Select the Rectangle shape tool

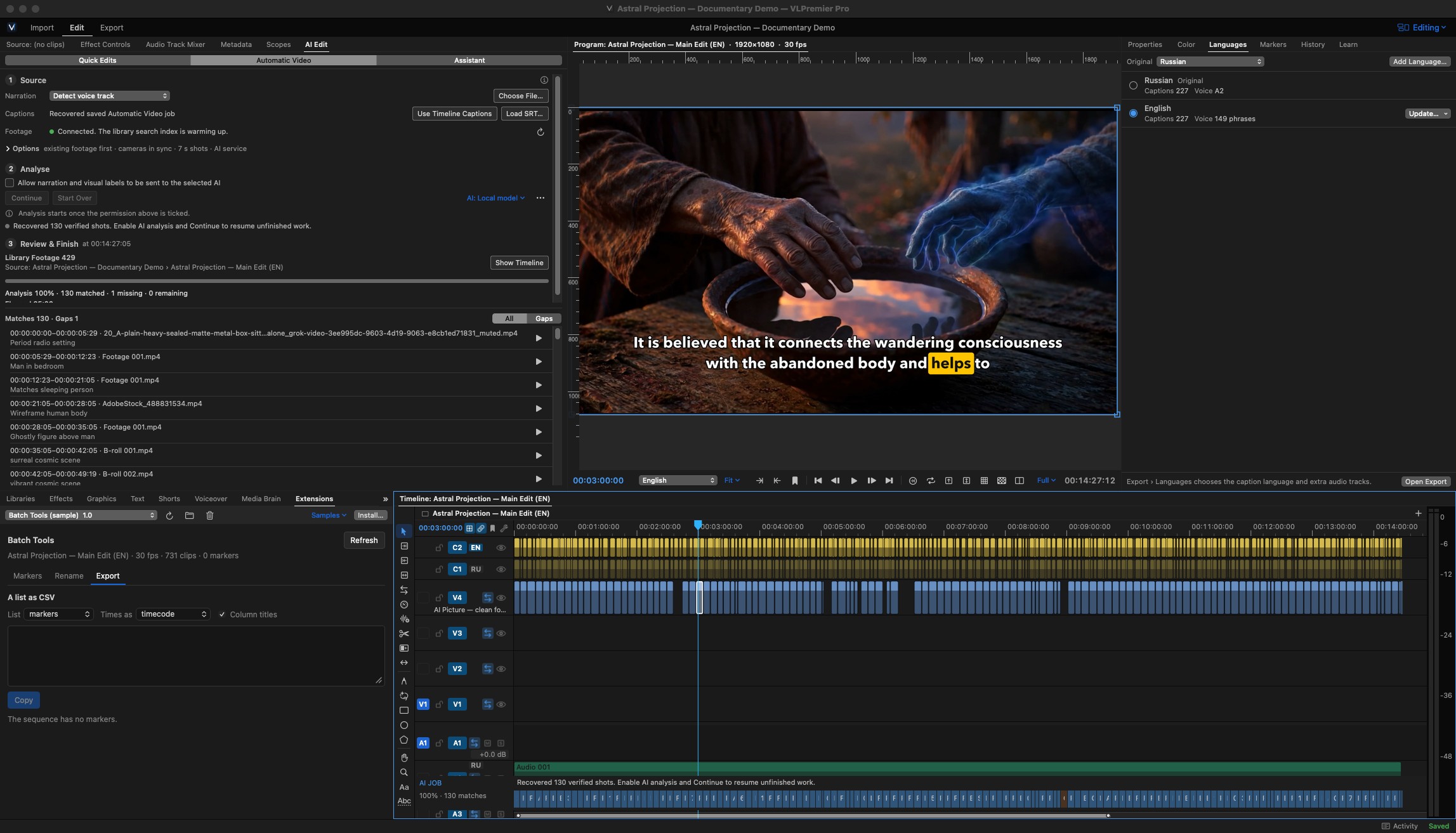click(x=403, y=711)
